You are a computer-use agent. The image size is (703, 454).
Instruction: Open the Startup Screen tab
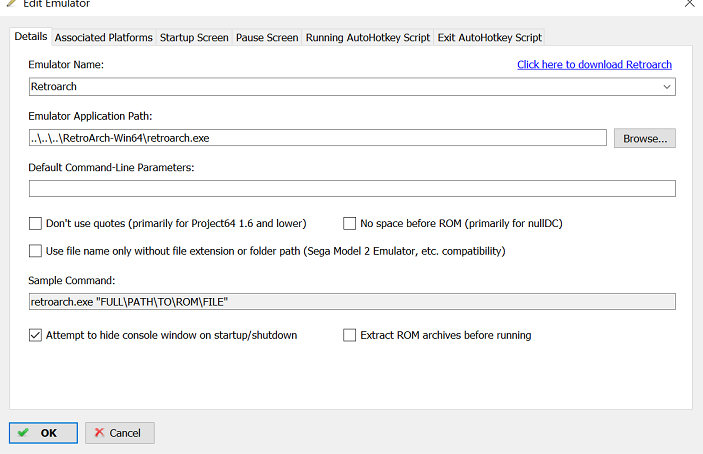point(194,38)
